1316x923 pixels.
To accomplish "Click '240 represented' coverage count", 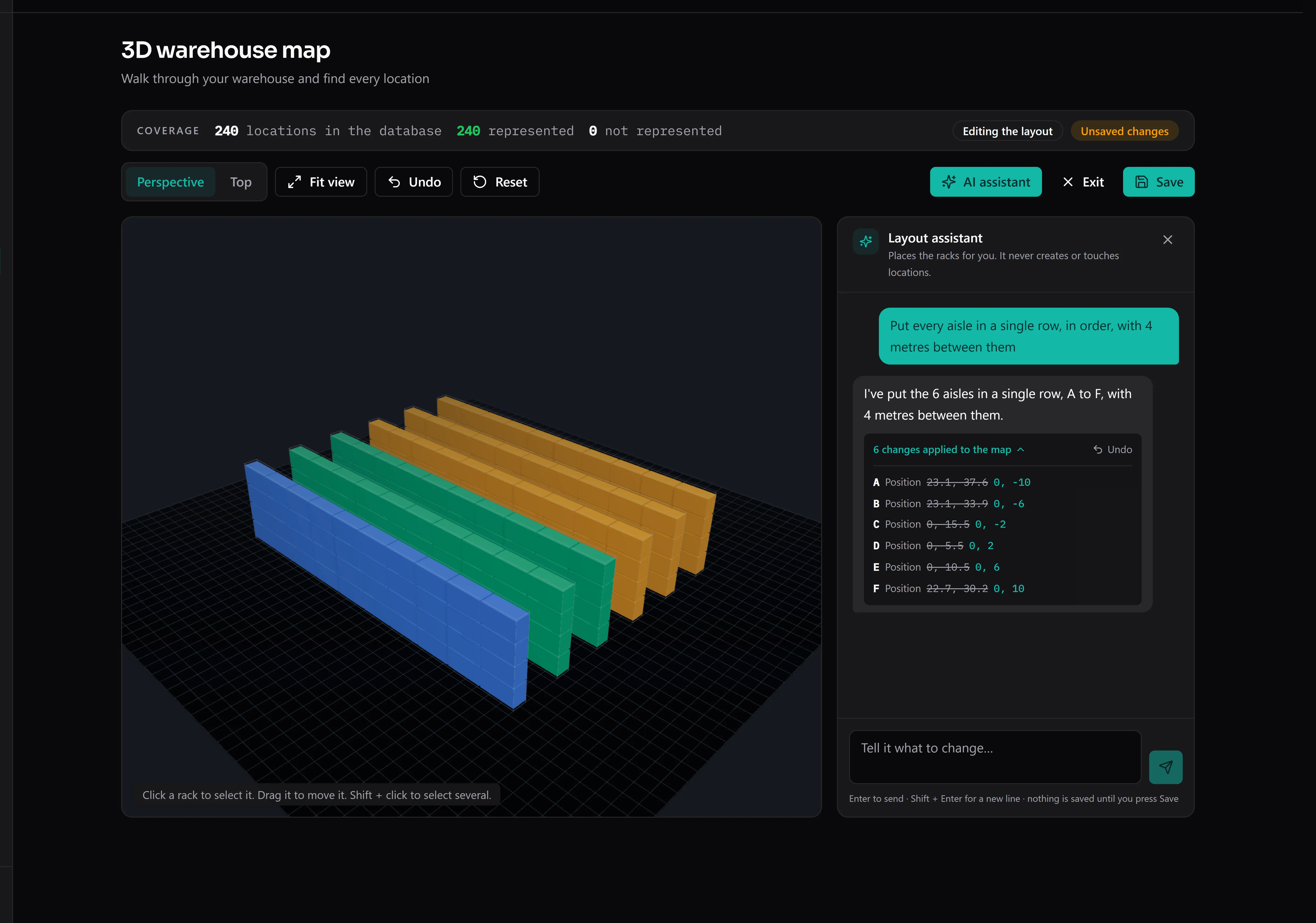I will tap(515, 131).
